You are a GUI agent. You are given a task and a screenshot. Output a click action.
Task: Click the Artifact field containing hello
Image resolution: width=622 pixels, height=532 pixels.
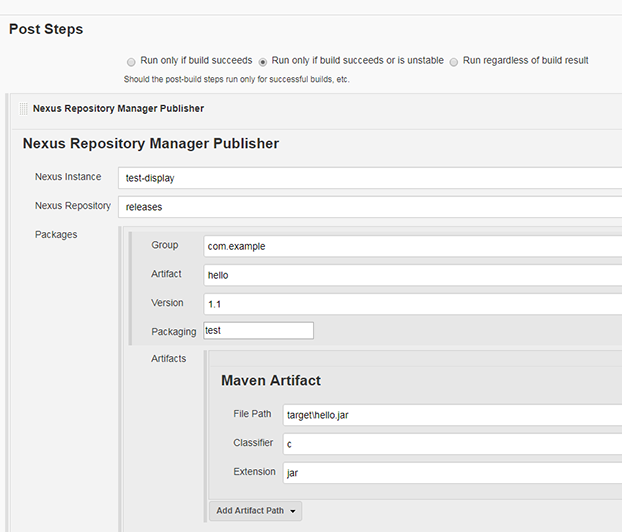(x=413, y=275)
